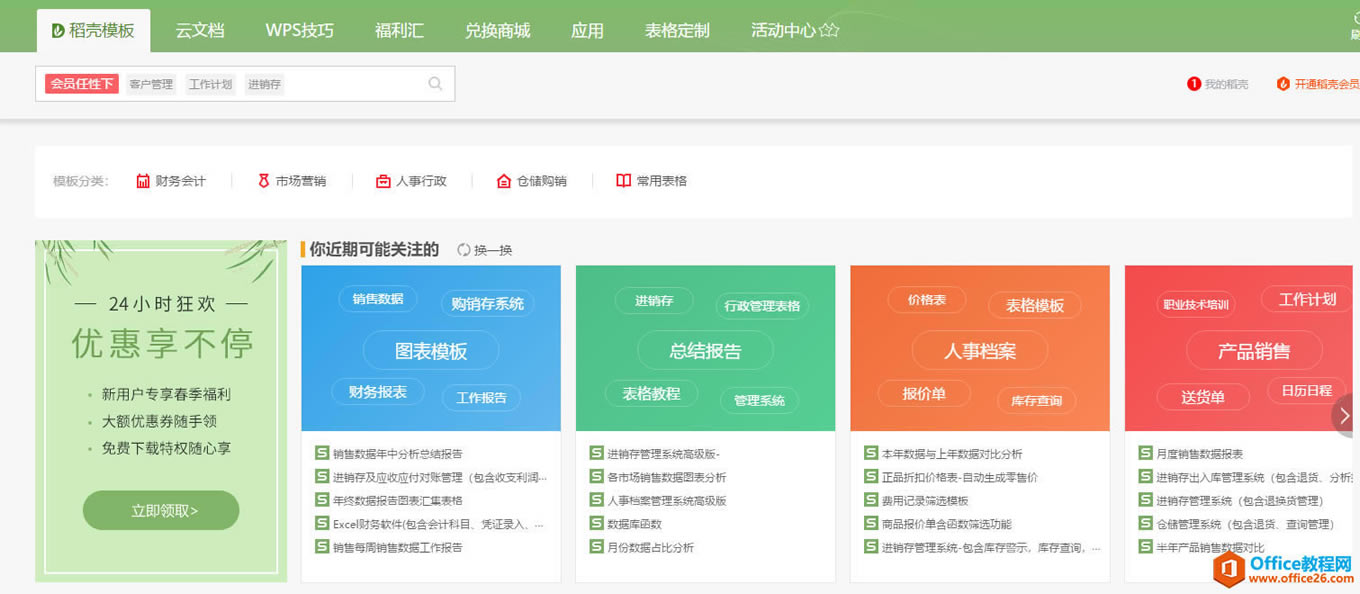
Task: Click spreadsheet icon beside 销售数据年中分析总结报告
Action: pyautogui.click(x=322, y=453)
